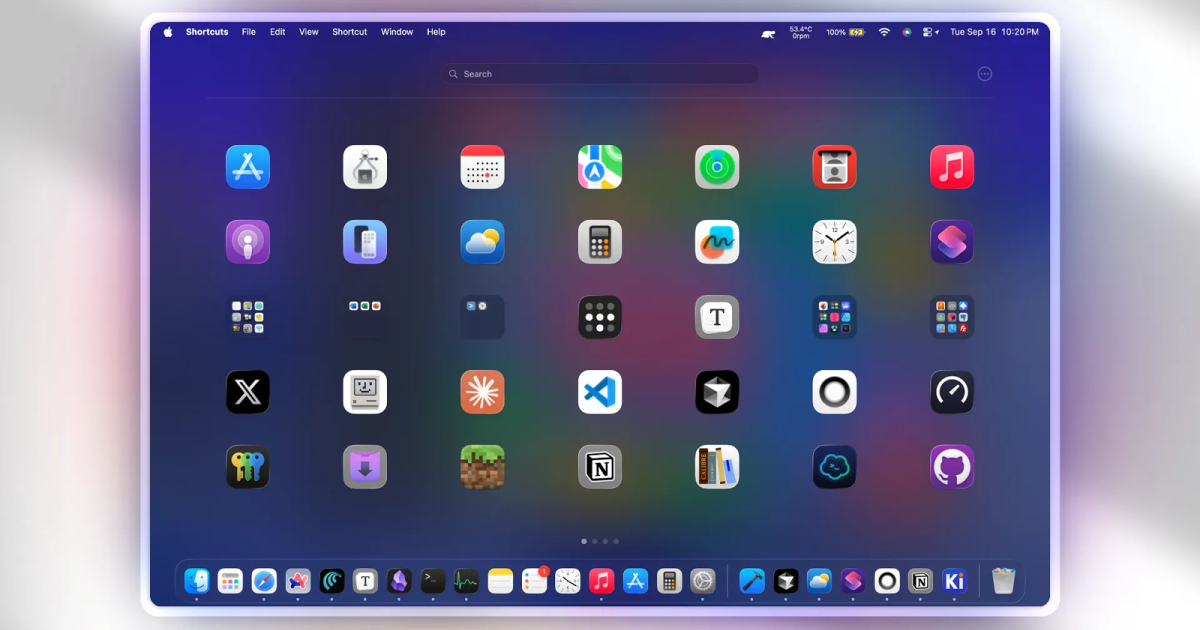Image resolution: width=1200 pixels, height=630 pixels.
Task: Open the Trash in the dock
Action: 1003,581
